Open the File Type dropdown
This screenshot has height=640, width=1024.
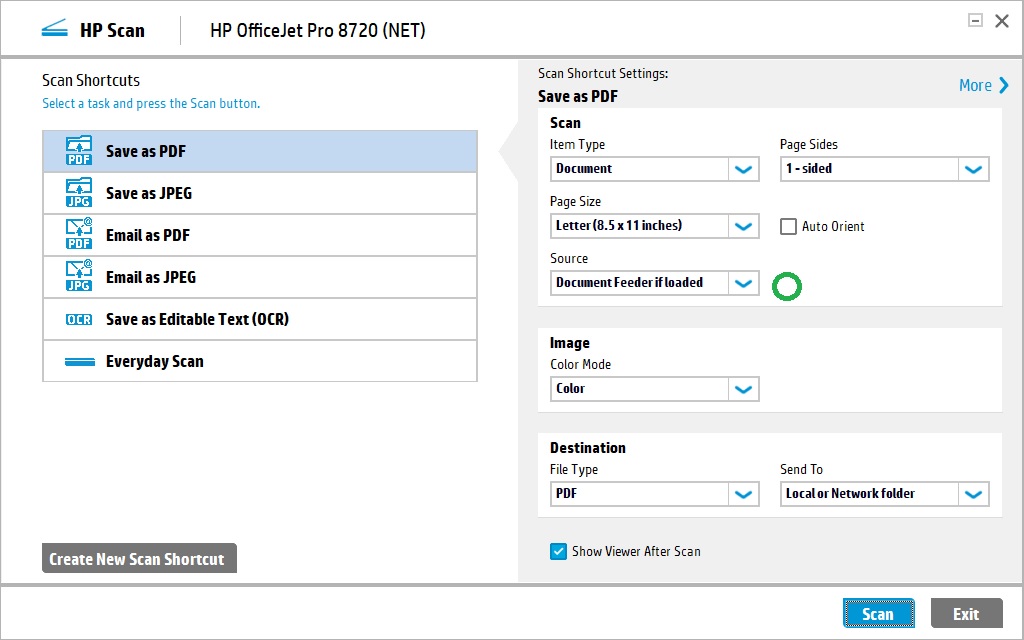(x=654, y=494)
